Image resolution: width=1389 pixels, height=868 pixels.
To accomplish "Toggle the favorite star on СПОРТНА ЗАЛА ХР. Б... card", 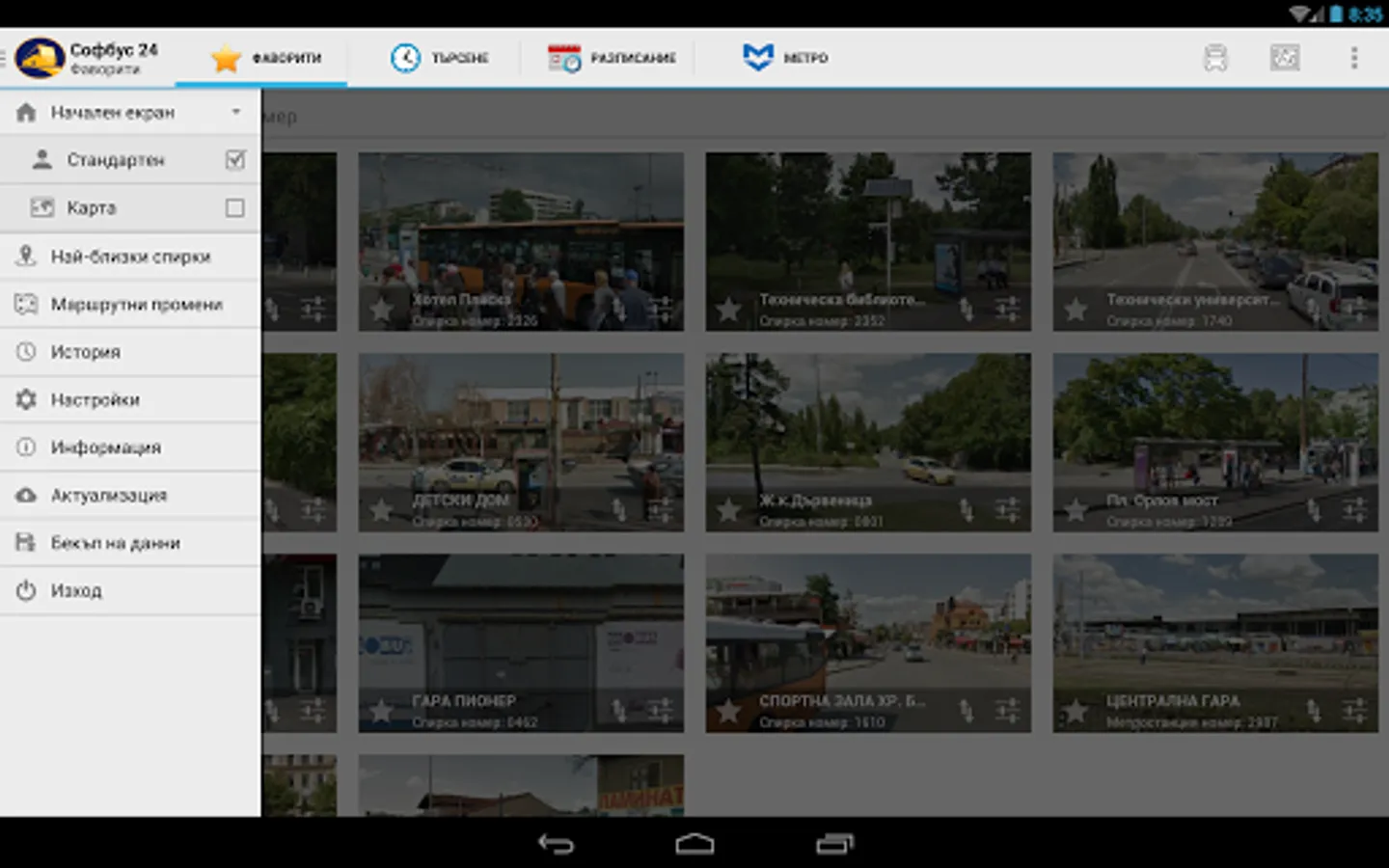I will point(729,712).
